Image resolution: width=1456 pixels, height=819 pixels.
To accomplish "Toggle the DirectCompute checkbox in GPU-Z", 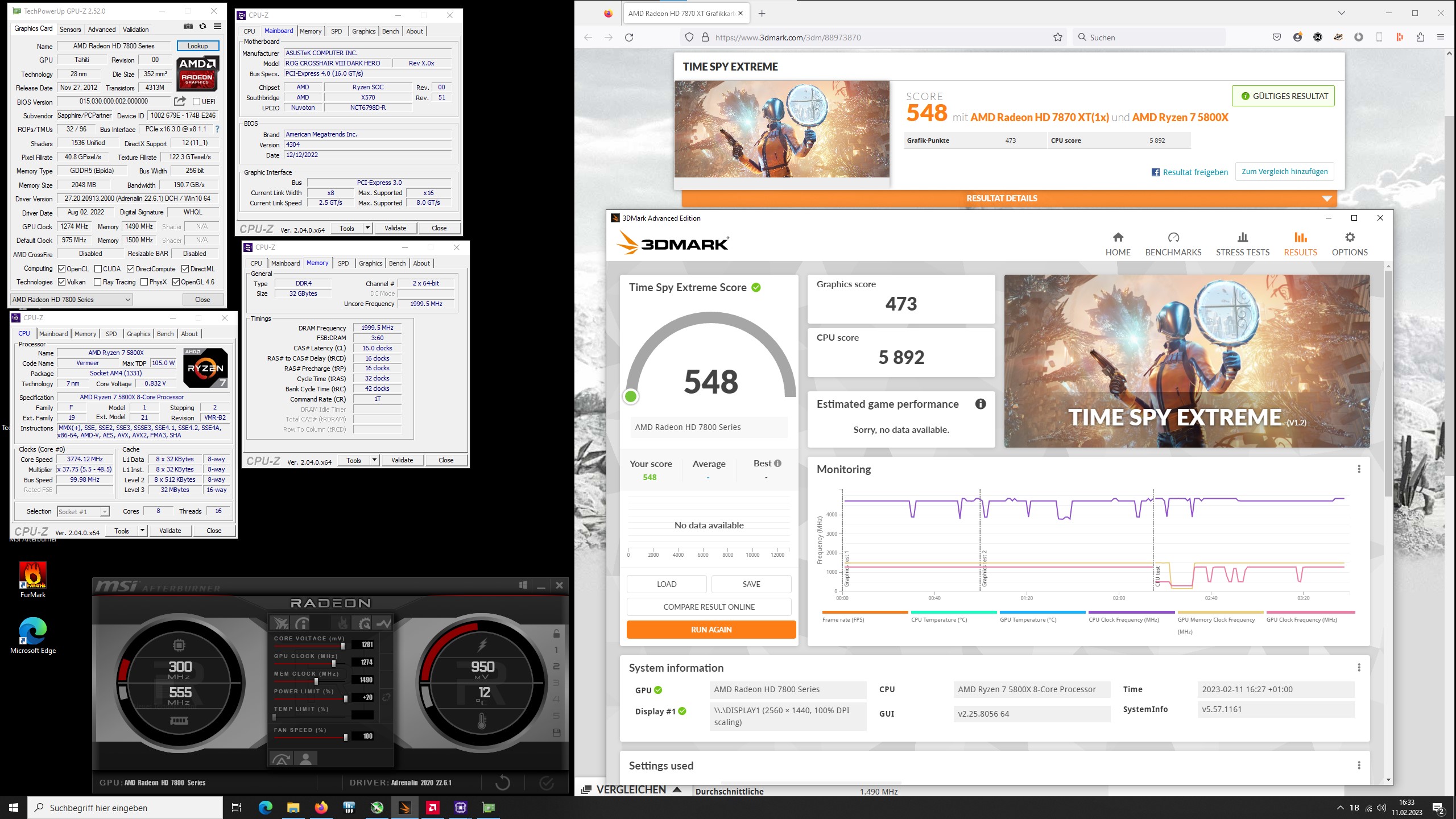I will click(x=130, y=268).
